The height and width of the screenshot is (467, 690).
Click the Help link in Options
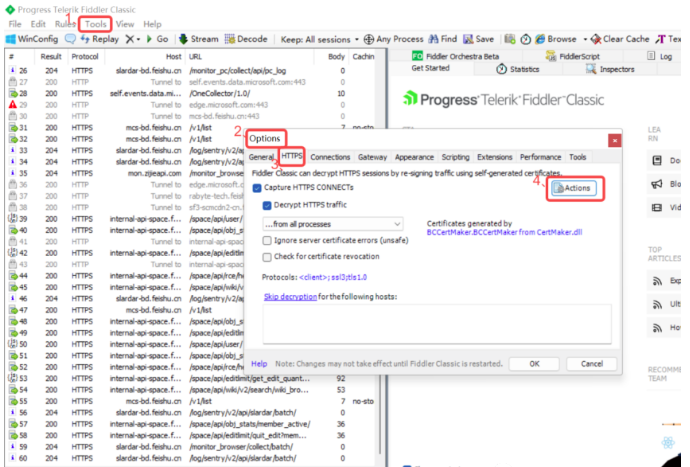(259, 364)
